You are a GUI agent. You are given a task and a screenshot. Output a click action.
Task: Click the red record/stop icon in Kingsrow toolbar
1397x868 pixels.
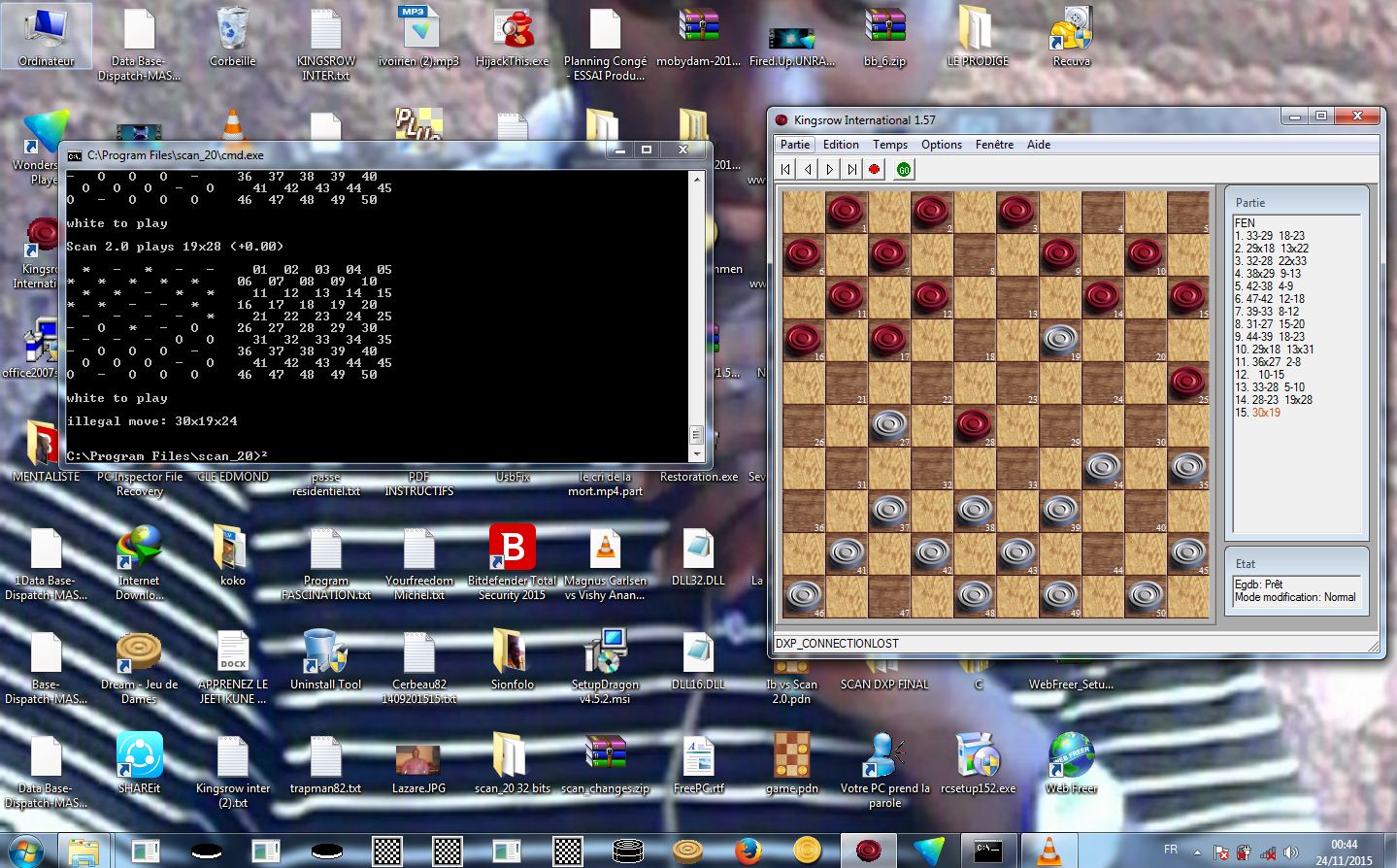pos(873,168)
